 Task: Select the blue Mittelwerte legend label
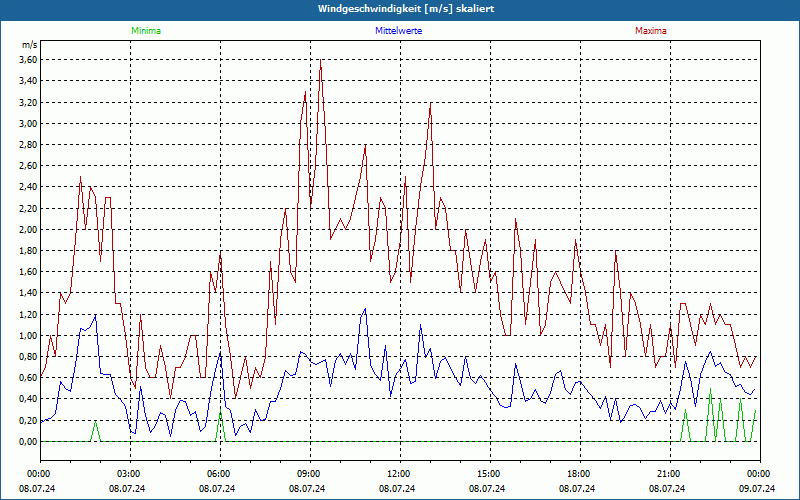[x=398, y=31]
